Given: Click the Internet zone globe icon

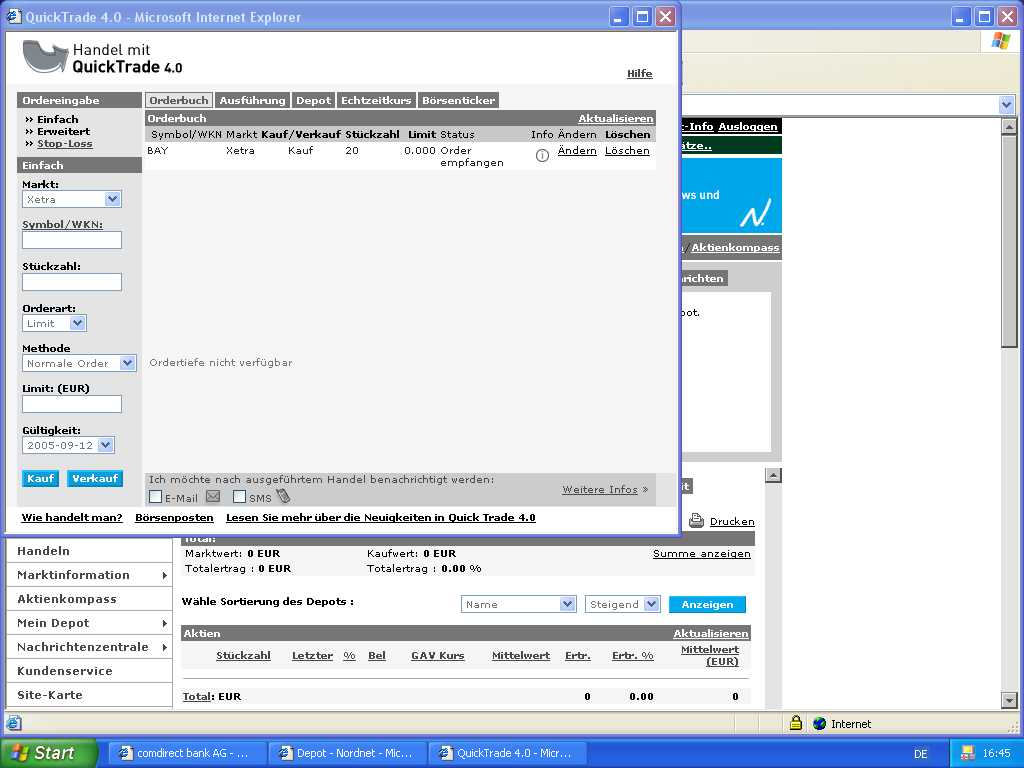Looking at the screenshot, I should [x=820, y=724].
